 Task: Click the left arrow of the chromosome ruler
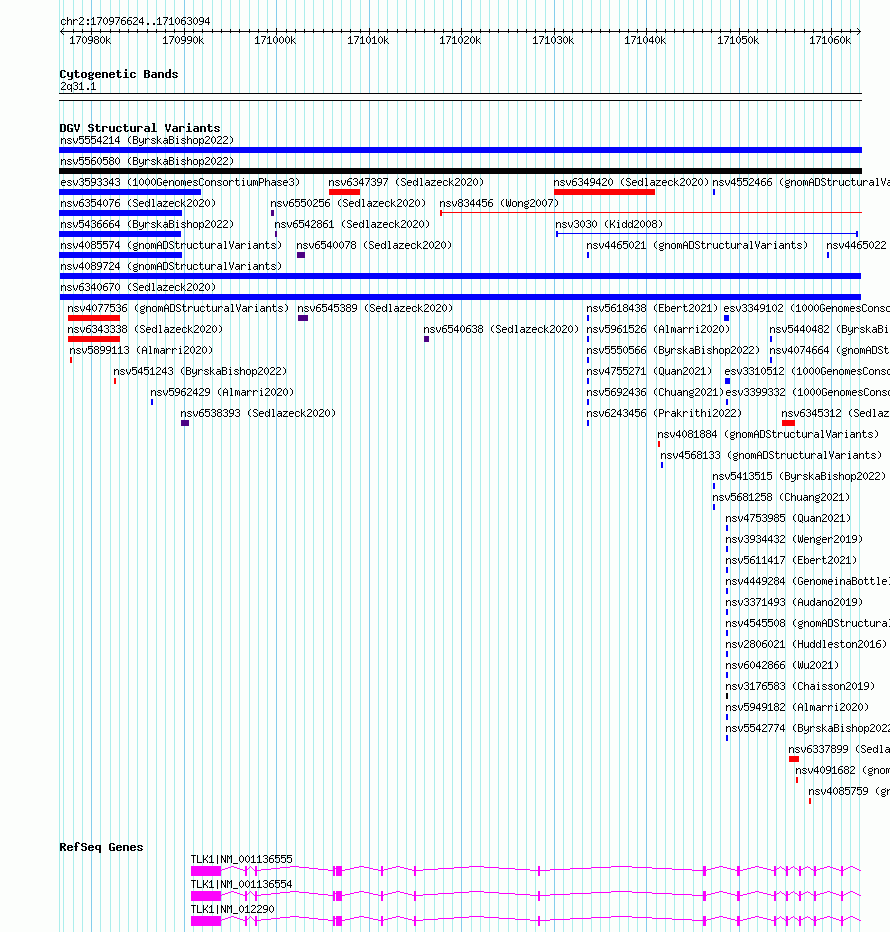point(63,31)
